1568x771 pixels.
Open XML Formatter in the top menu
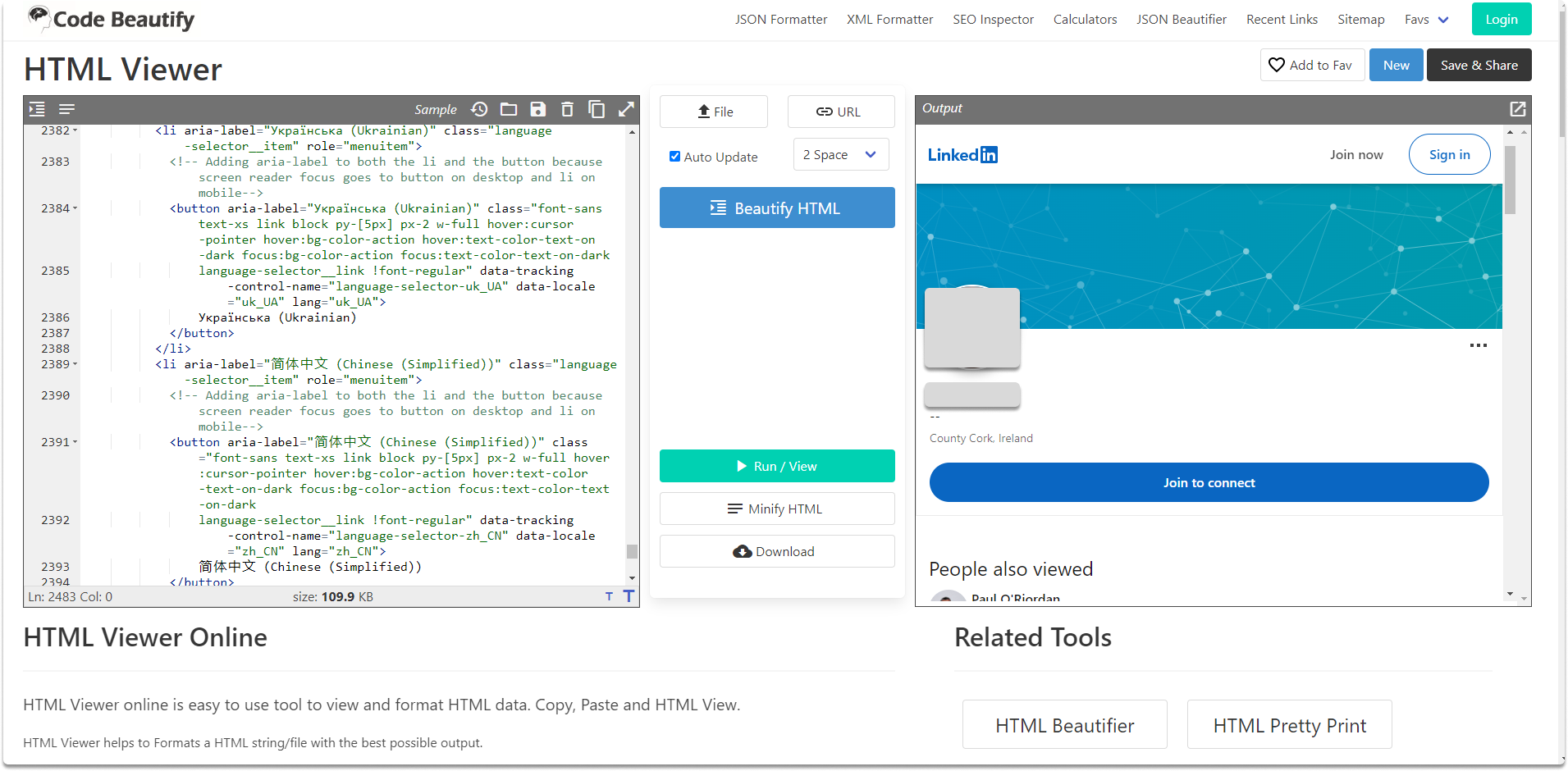click(890, 20)
